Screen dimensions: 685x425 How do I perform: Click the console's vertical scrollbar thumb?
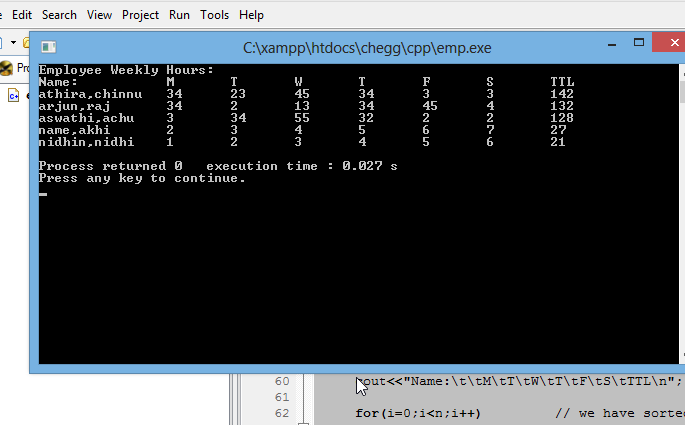point(682,92)
